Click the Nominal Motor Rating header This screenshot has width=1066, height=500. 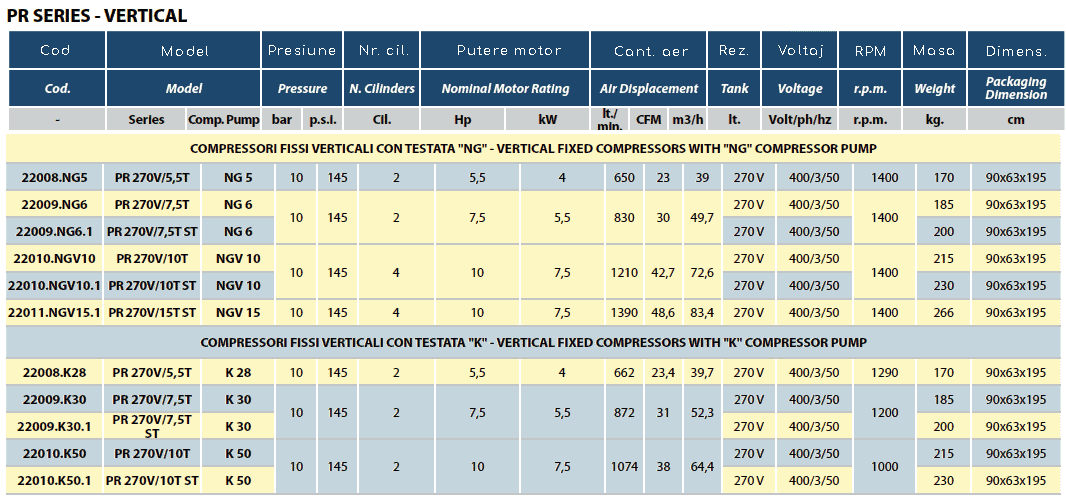(505, 88)
